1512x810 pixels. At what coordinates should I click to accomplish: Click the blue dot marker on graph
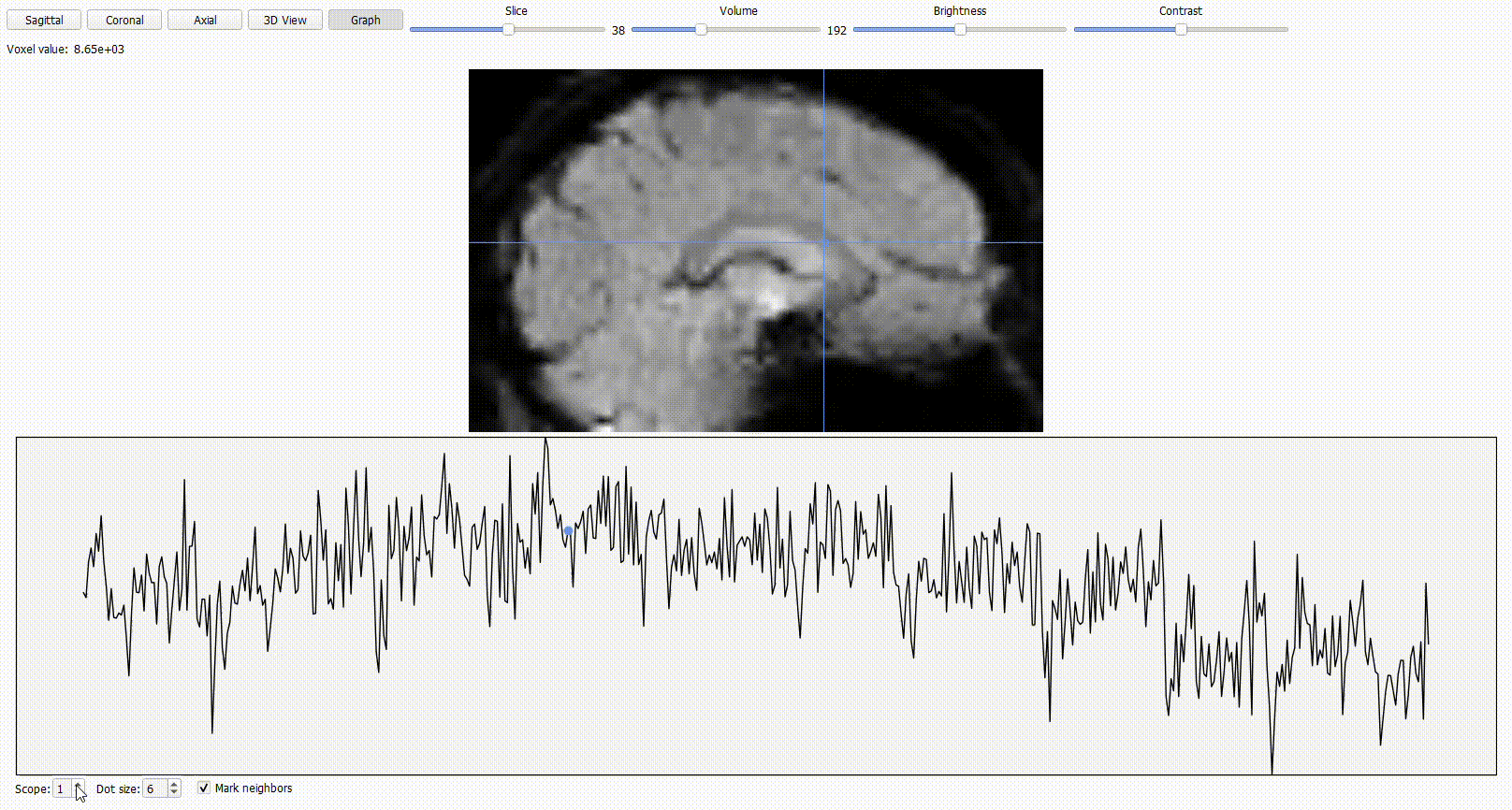(x=568, y=530)
